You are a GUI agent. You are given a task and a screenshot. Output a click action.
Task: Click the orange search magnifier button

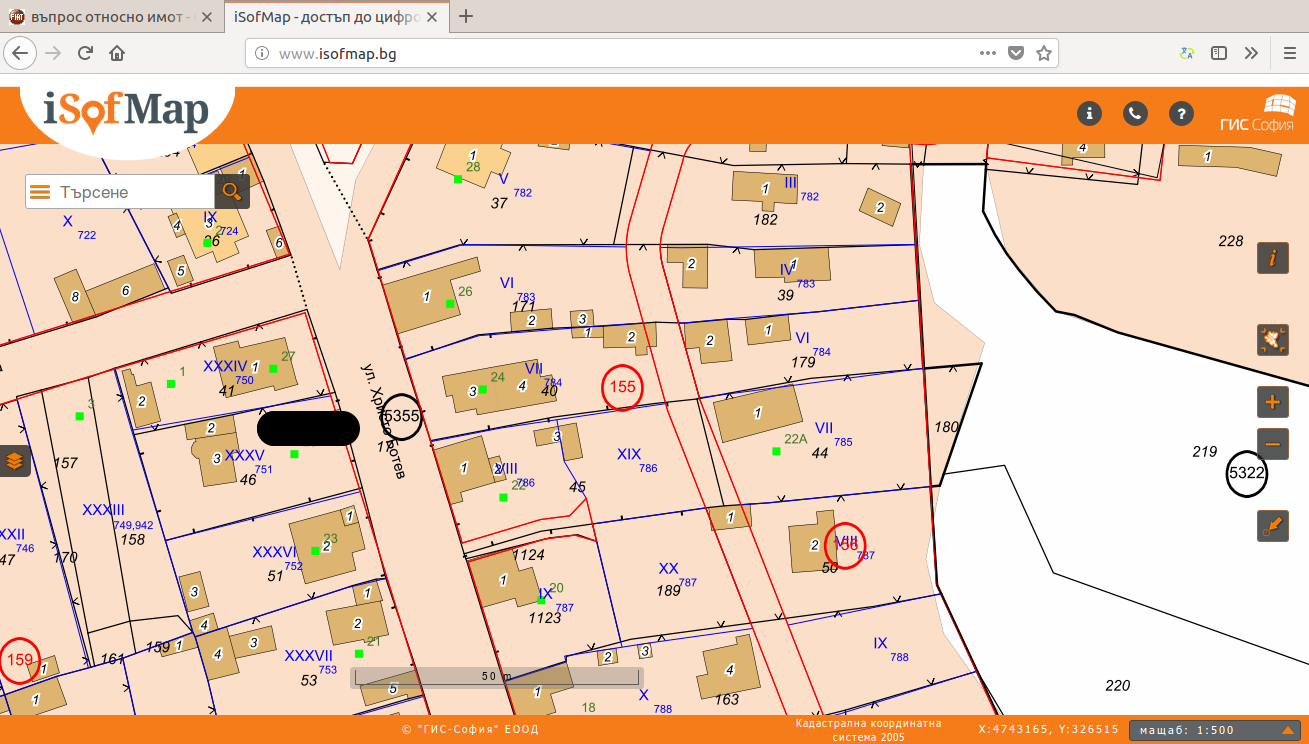(232, 192)
